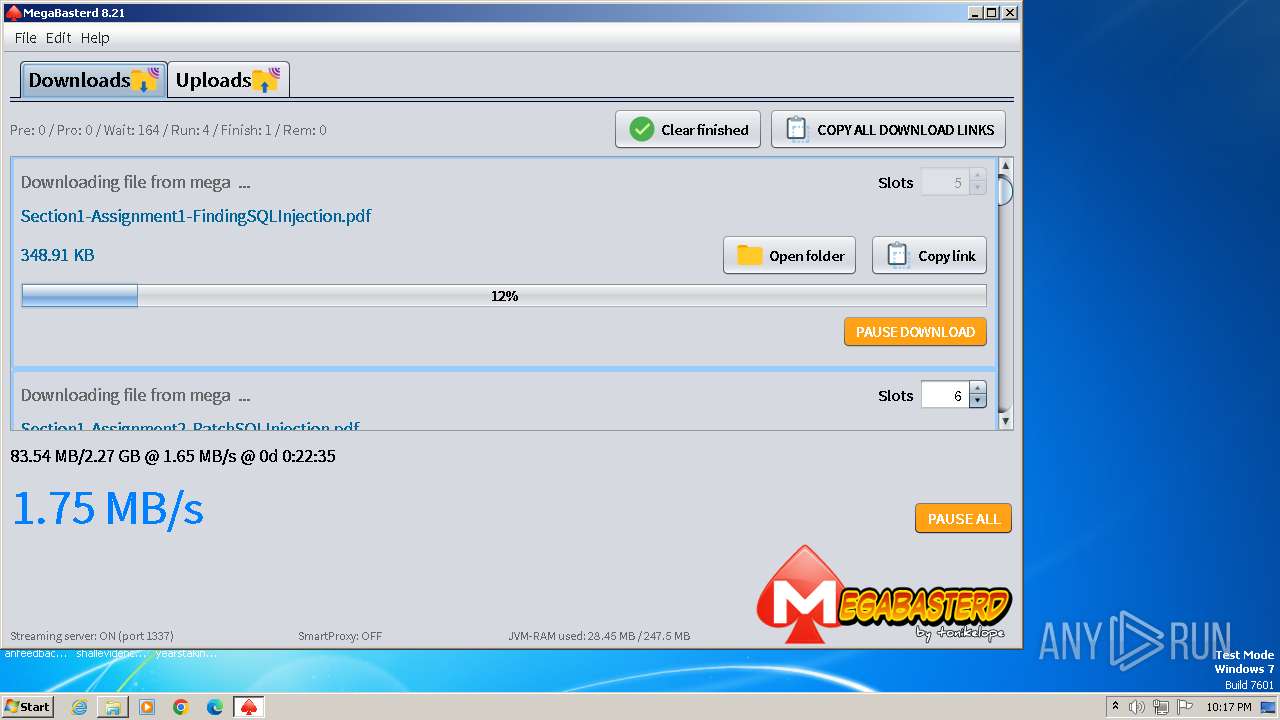Copy link of FindingSQLInjection.pdf download
This screenshot has height=720, width=1280.
(930, 256)
